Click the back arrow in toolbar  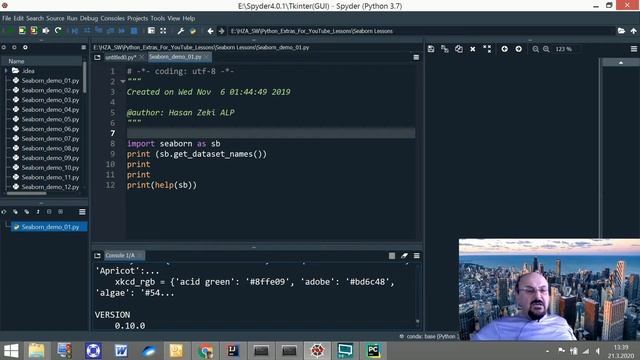coord(210,31)
